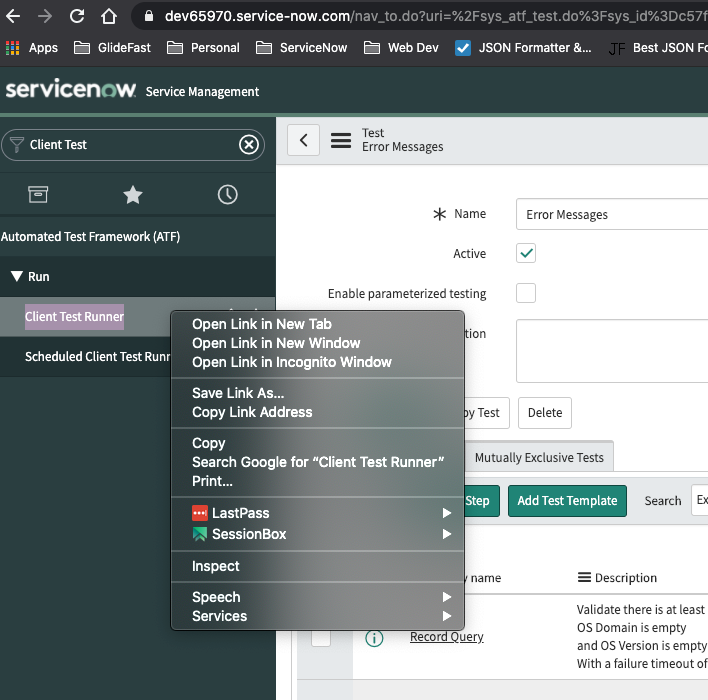Screen dimensions: 708x700
Task: Choose Inspect in context menu
Action: pos(317,566)
